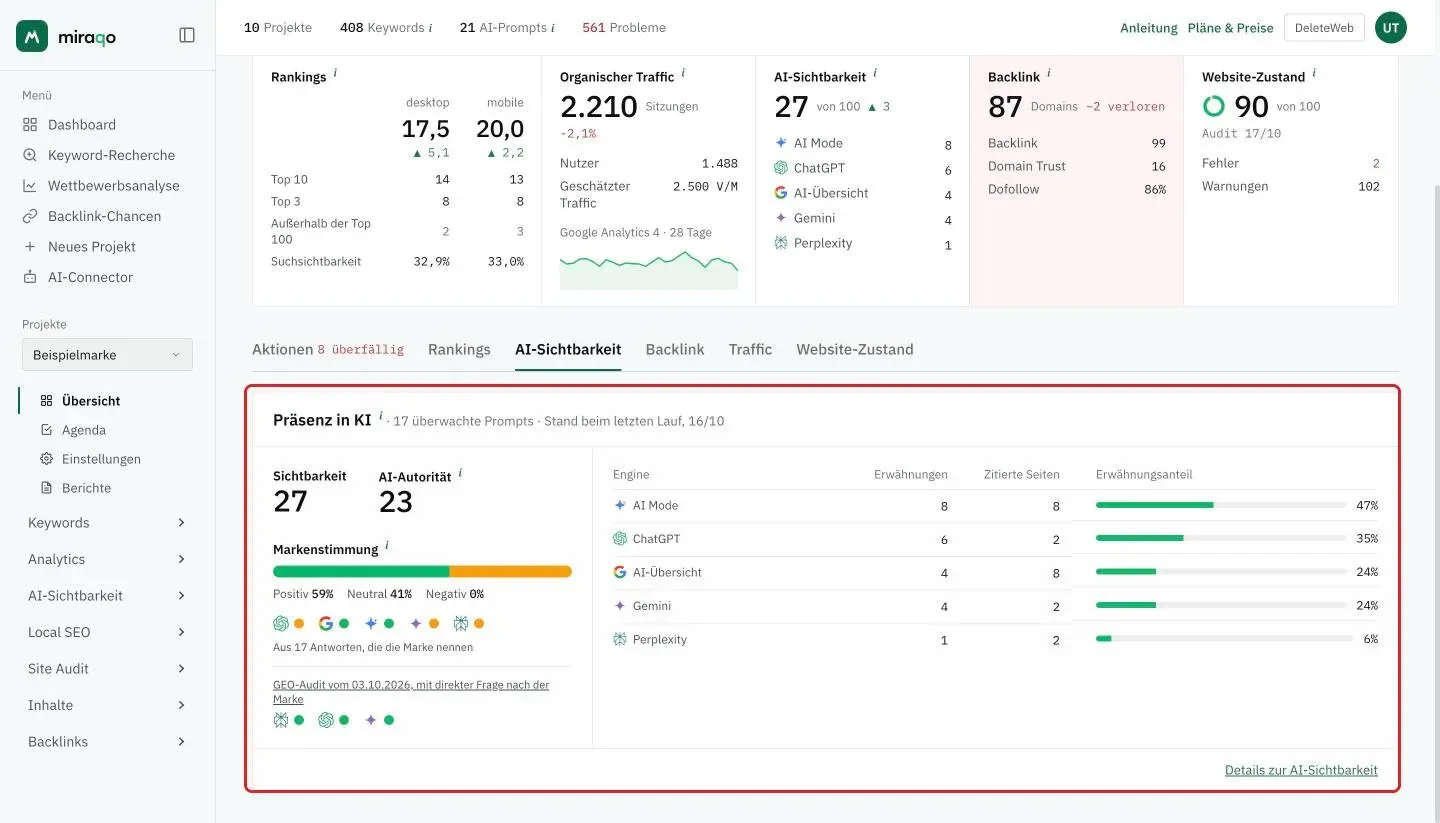Open project Einstellungen
This screenshot has width=1440, height=823.
(x=90, y=459)
